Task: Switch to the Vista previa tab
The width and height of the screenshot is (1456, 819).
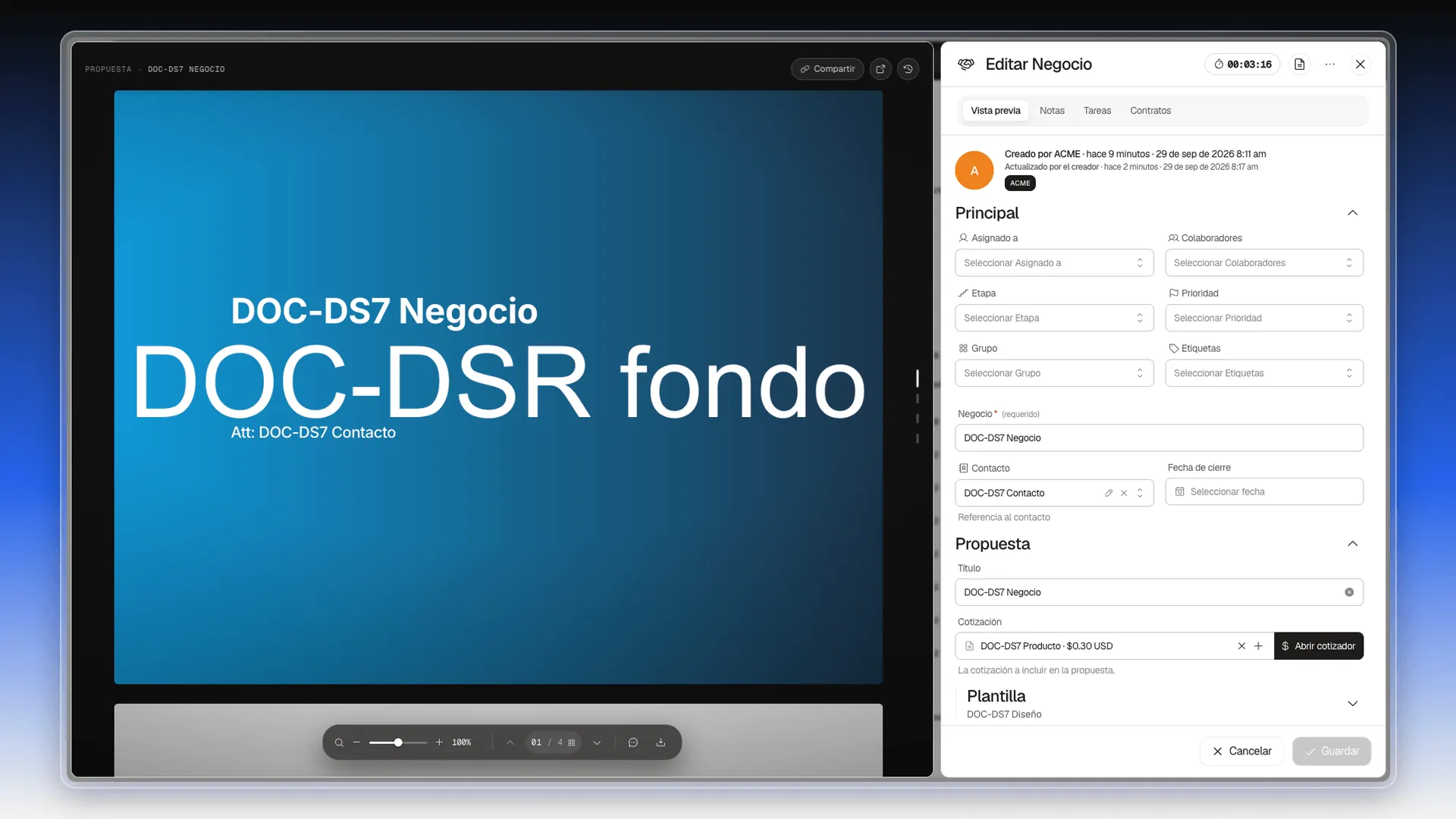Action: click(995, 111)
